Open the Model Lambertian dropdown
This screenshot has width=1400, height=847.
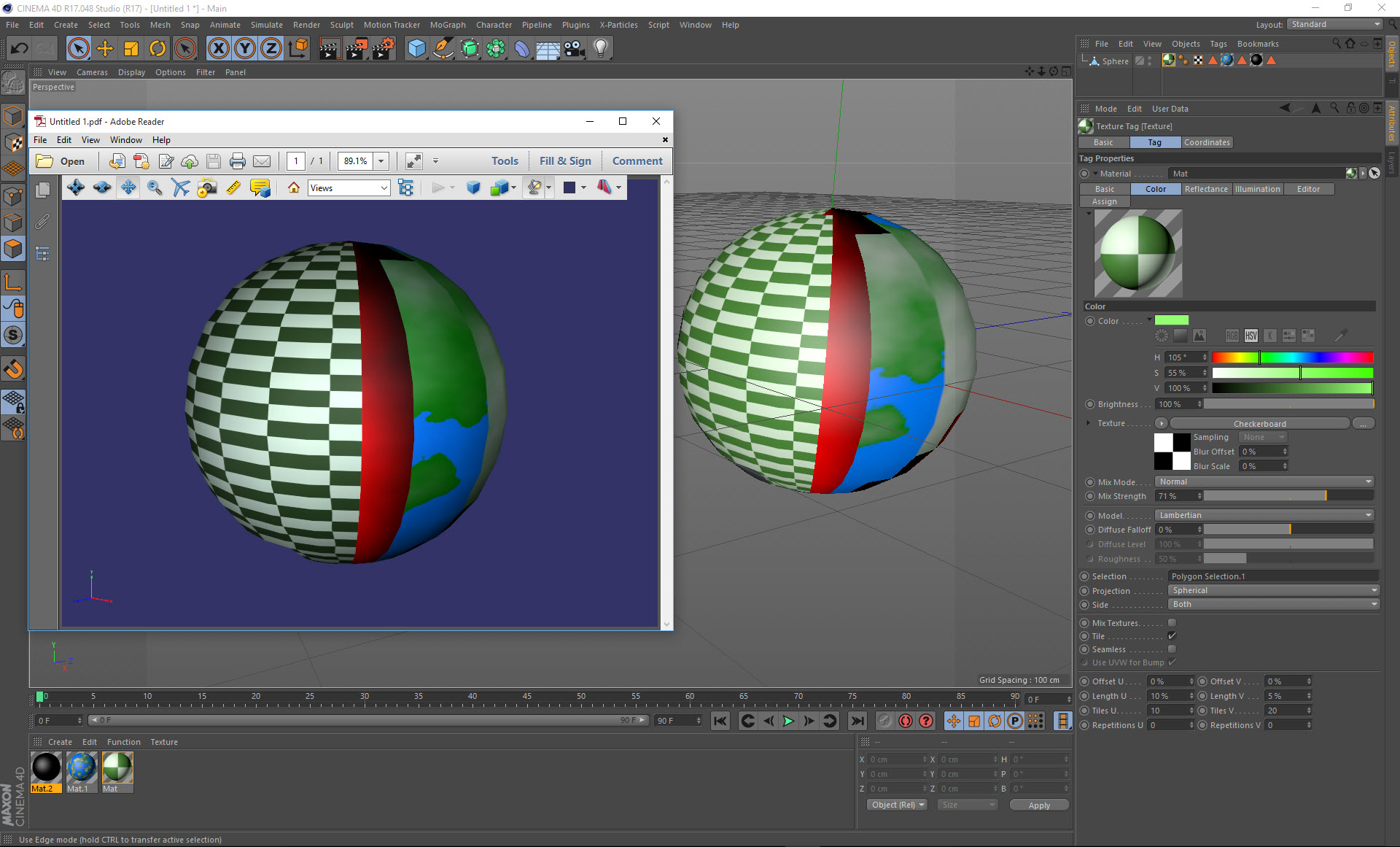[1264, 515]
